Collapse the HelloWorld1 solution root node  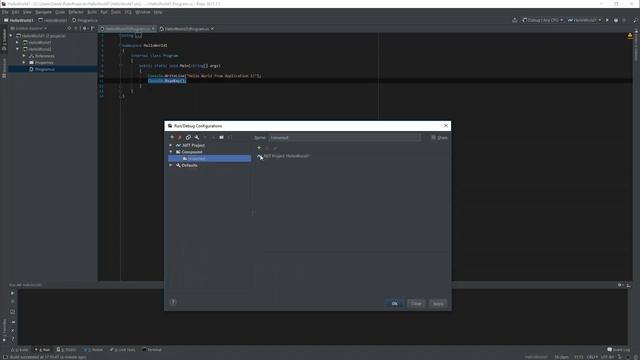[x=11, y=36]
